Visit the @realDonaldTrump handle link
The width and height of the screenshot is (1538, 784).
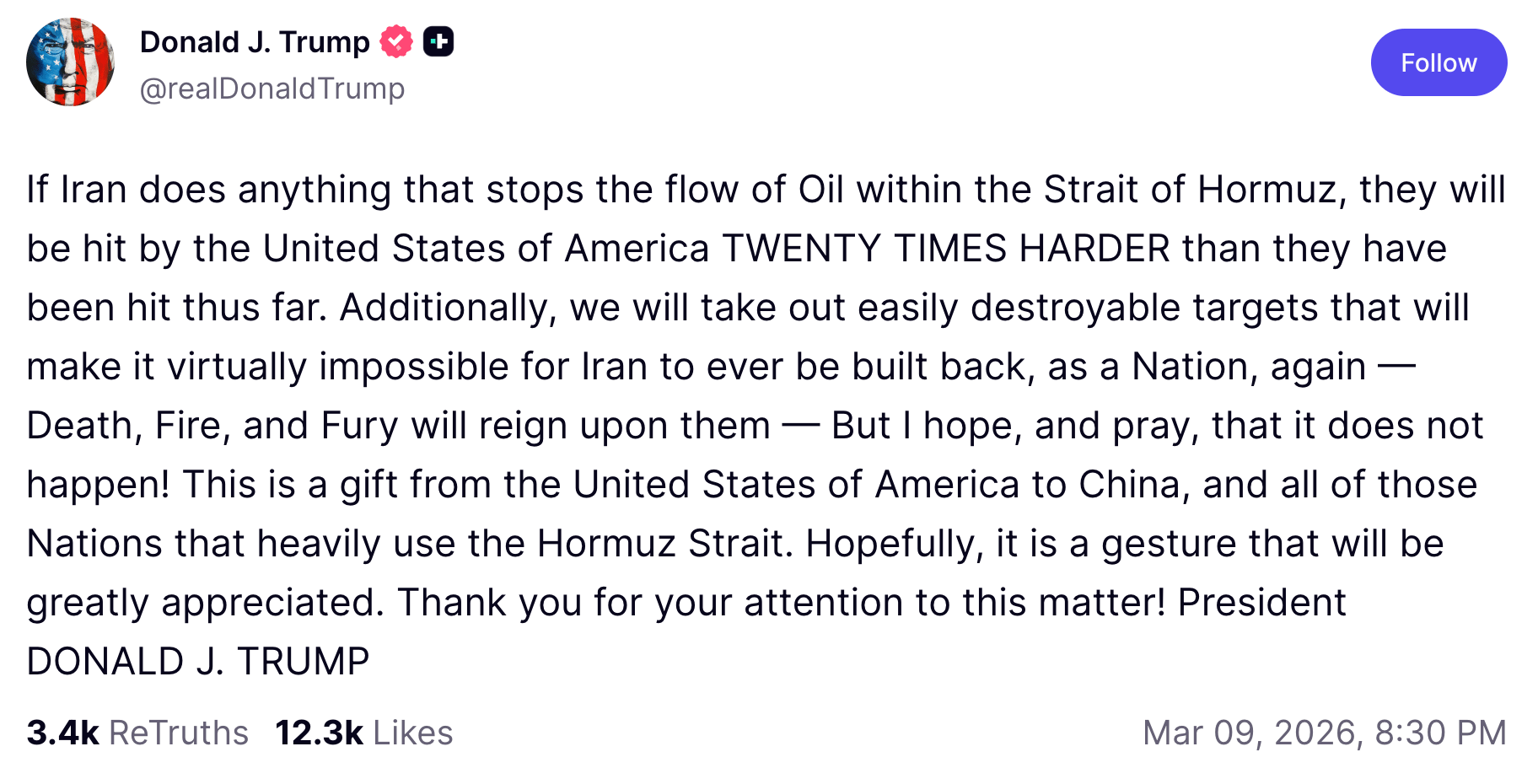(272, 89)
